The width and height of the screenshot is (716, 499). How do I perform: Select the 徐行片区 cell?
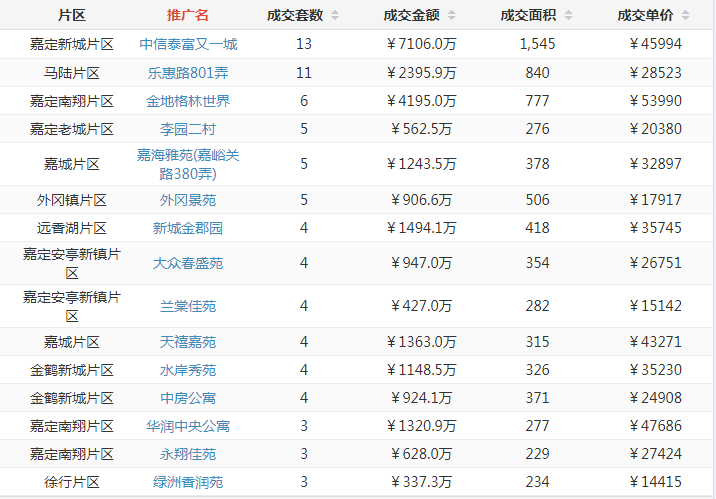[72, 482]
